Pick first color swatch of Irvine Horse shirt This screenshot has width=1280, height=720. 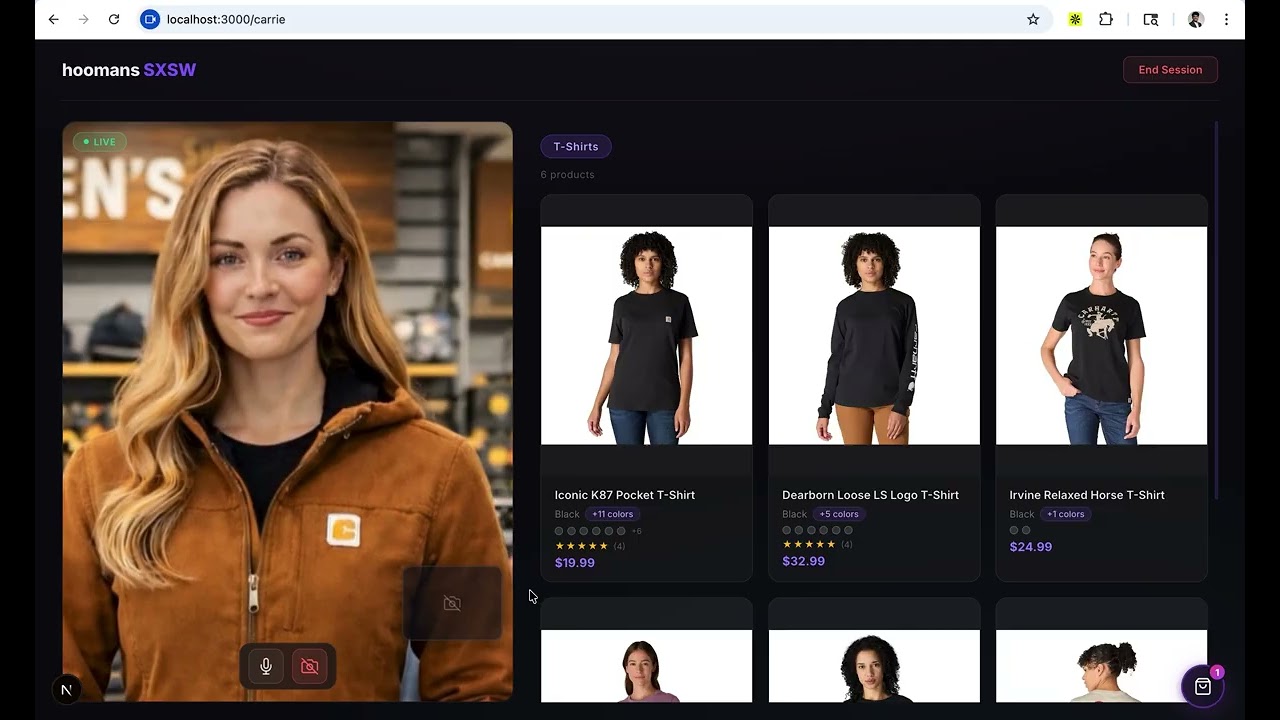point(1013,530)
